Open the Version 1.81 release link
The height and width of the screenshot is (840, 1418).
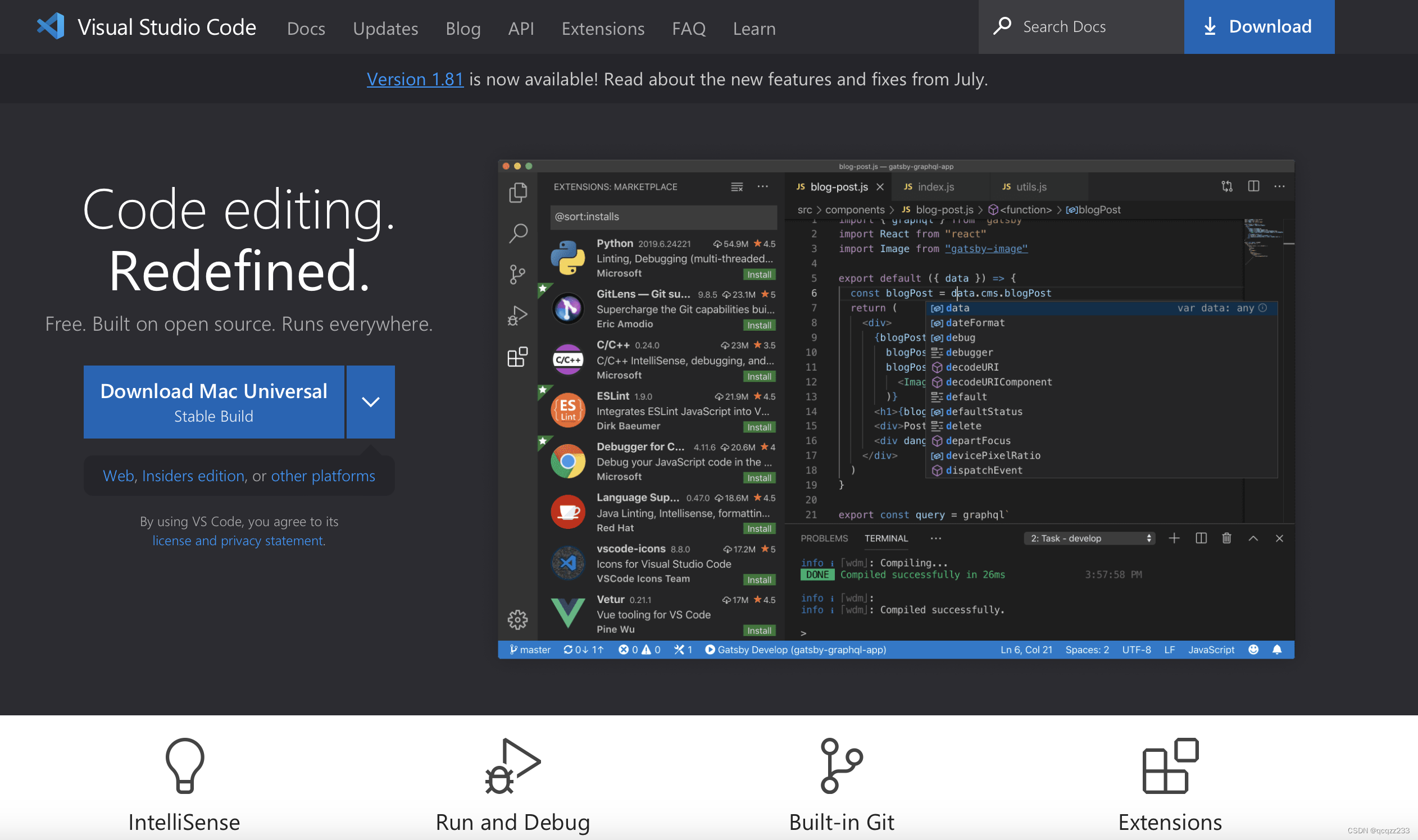(x=415, y=79)
